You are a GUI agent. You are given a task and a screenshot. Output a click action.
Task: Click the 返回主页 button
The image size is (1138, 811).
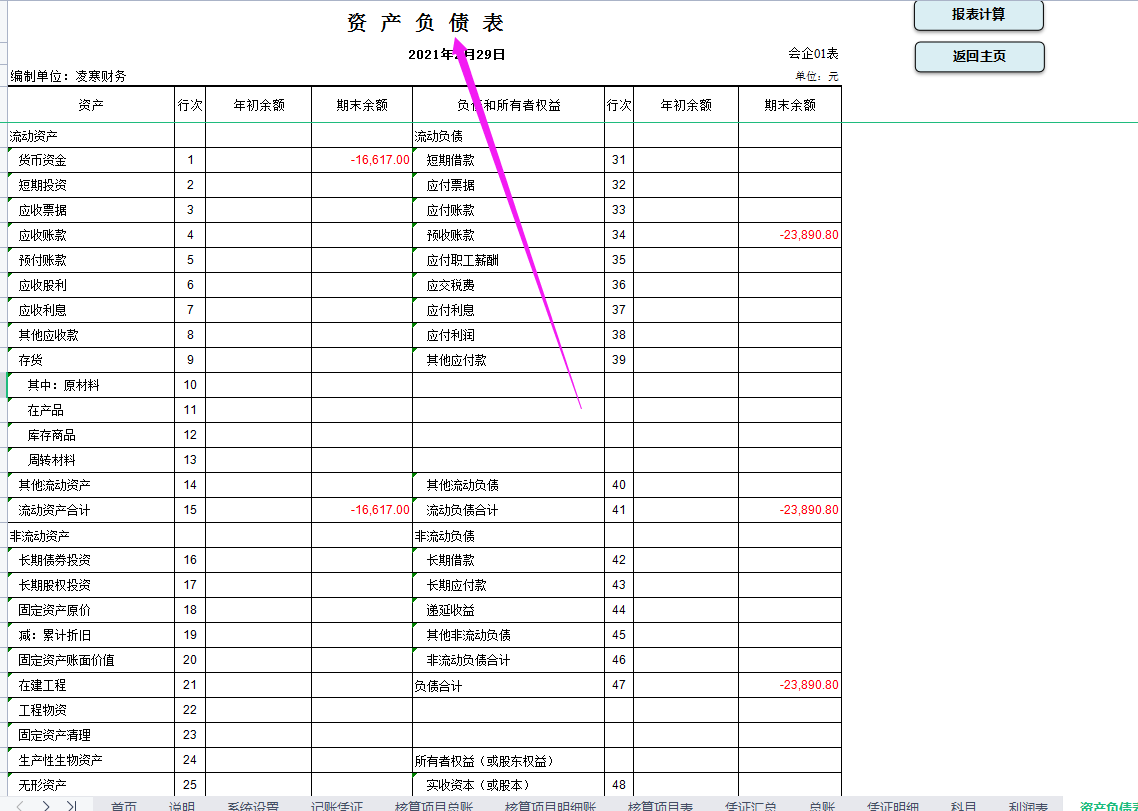coord(978,57)
